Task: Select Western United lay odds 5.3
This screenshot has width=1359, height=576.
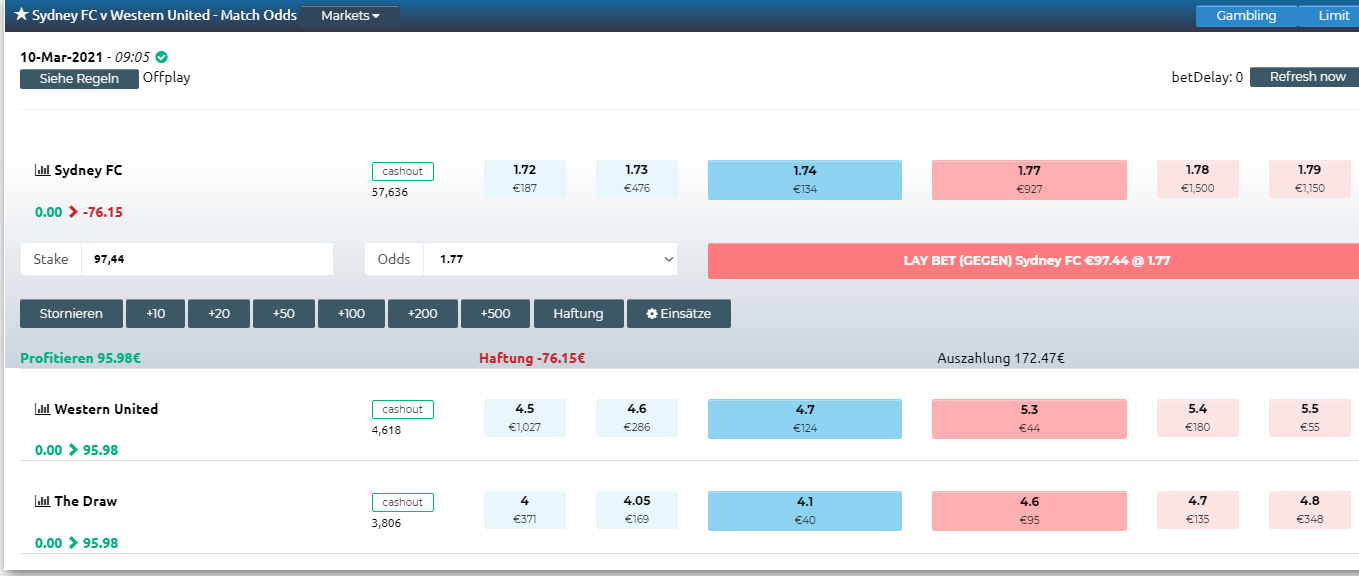Action: (x=1029, y=418)
